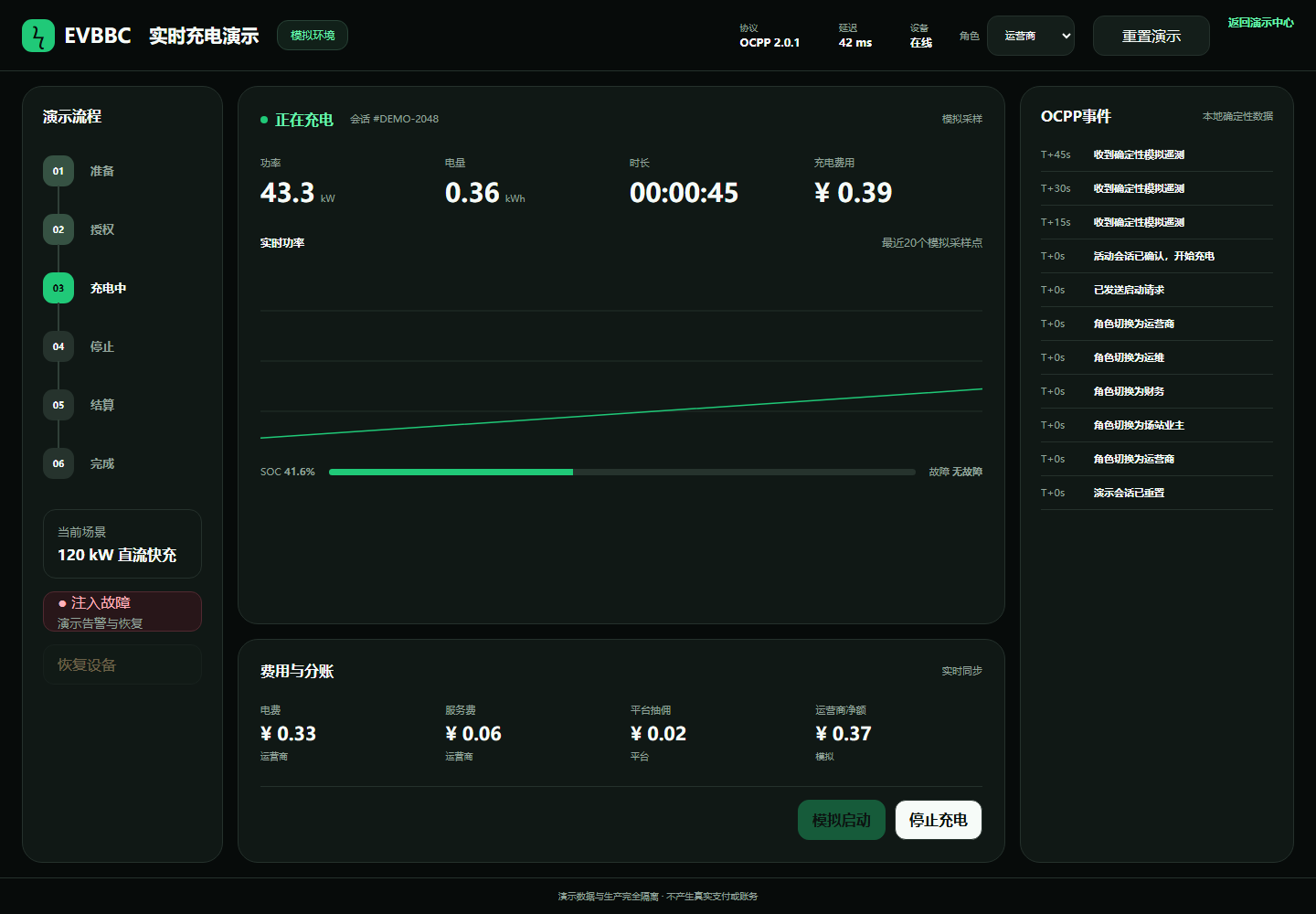Click the T+30s 收到确定性模拟遥测 event

(x=1157, y=188)
